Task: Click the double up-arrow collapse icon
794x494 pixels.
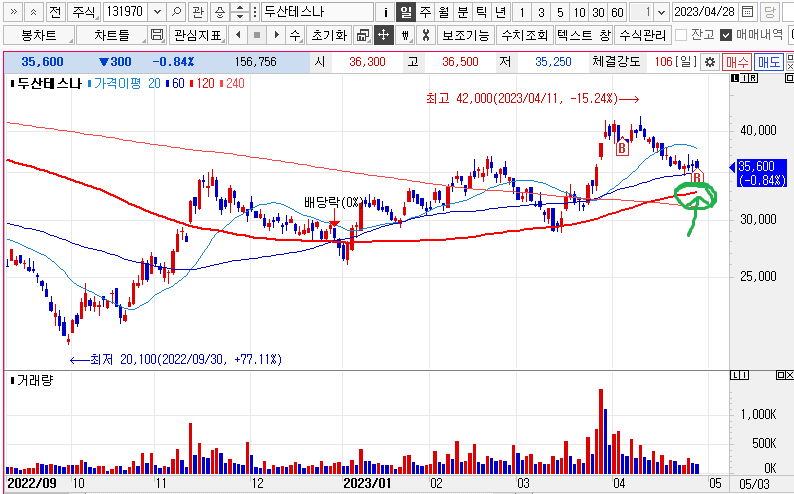Action: [33, 12]
